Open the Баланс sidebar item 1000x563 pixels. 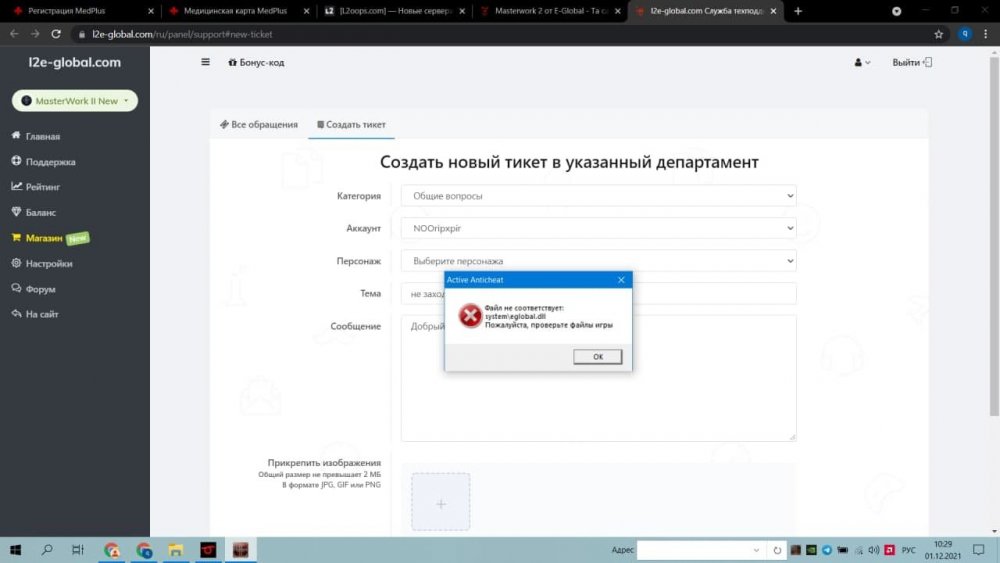pos(40,212)
